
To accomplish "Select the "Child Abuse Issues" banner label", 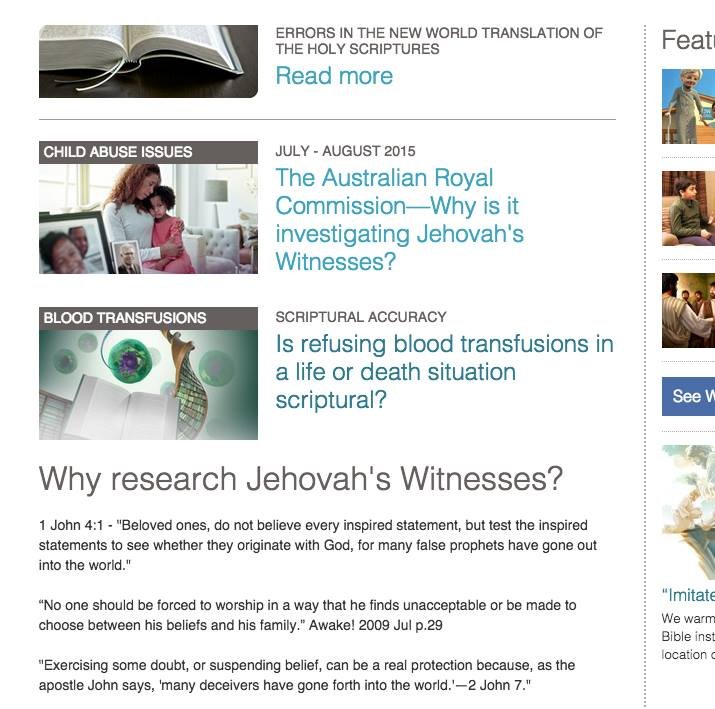I will pos(148,152).
